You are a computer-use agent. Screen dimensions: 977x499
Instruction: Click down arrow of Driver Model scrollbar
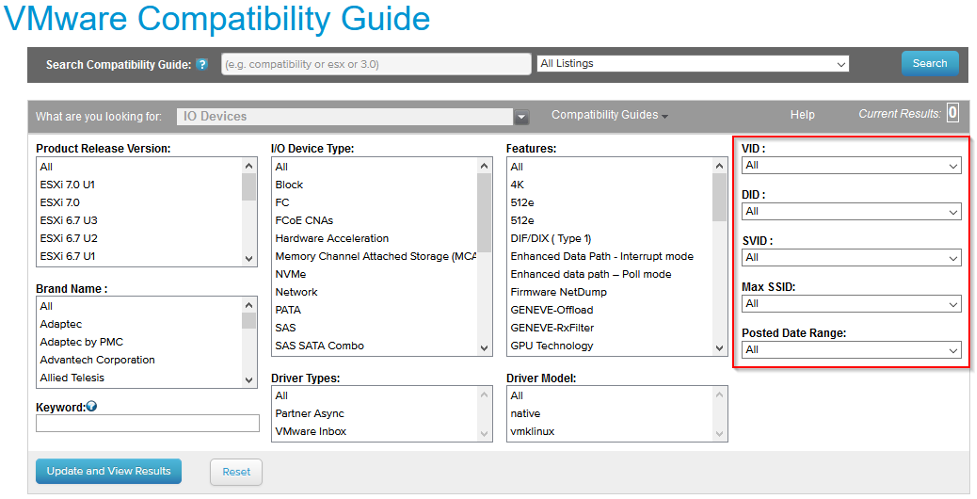click(x=720, y=434)
